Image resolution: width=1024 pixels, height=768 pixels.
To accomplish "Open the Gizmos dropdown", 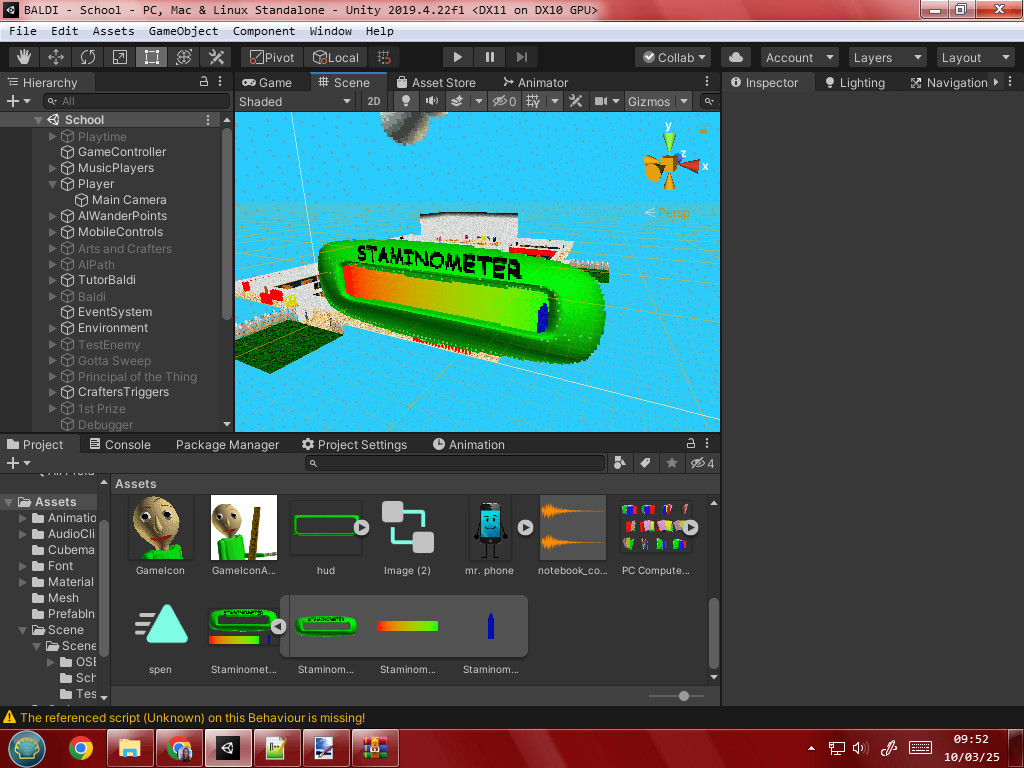I will [x=650, y=101].
